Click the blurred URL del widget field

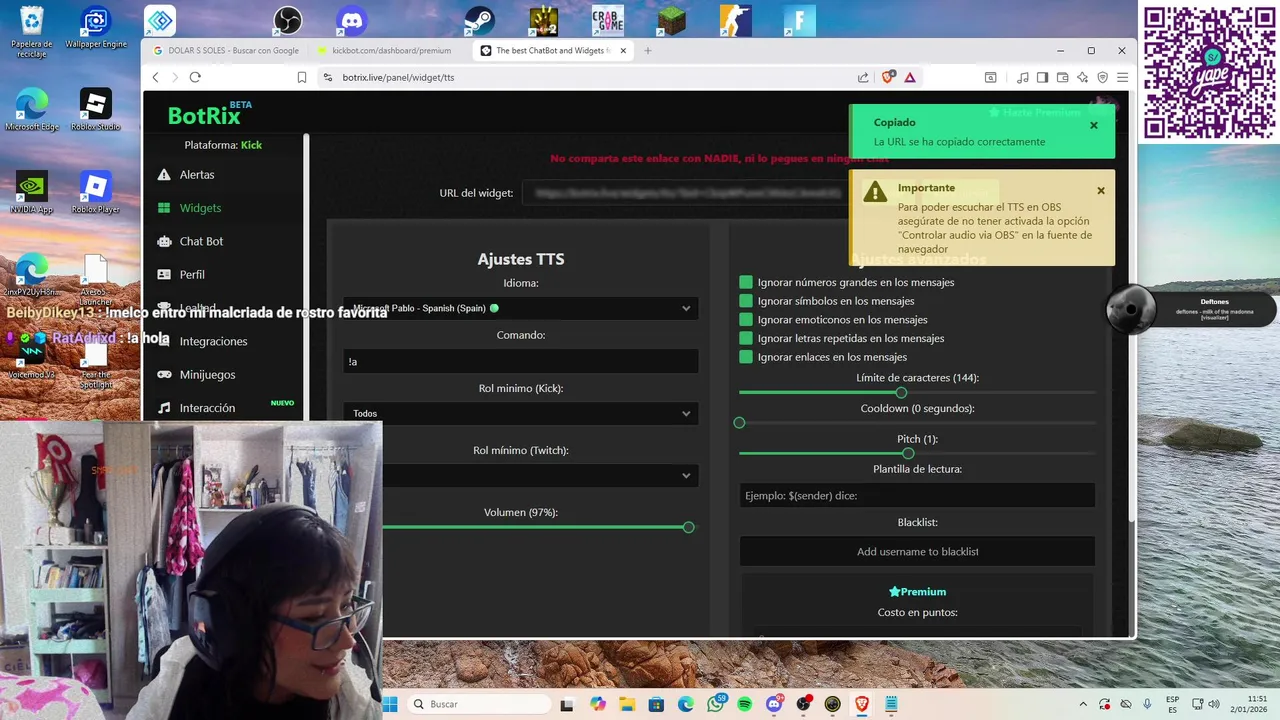coord(685,193)
